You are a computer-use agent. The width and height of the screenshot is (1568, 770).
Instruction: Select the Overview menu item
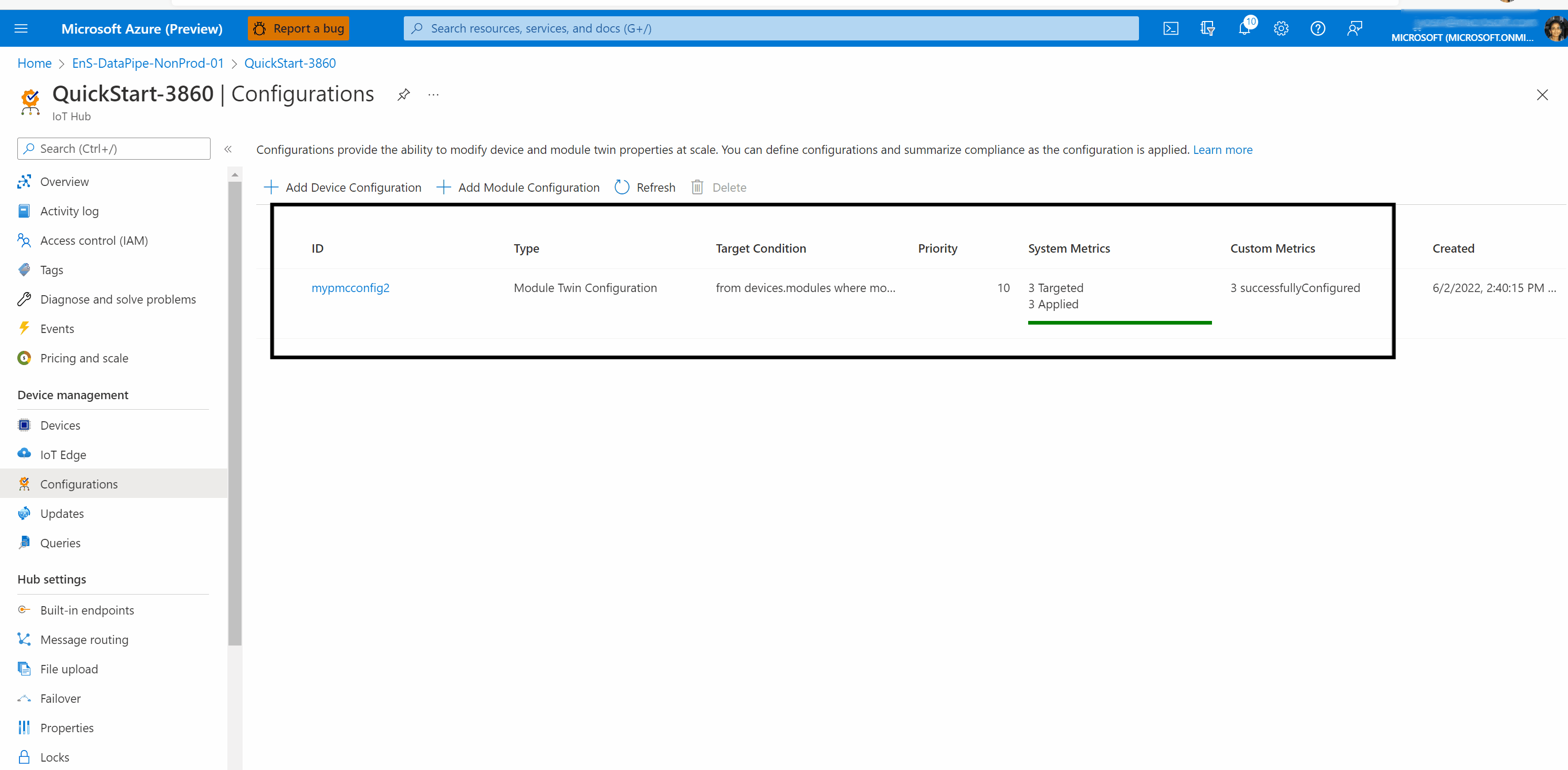(63, 181)
